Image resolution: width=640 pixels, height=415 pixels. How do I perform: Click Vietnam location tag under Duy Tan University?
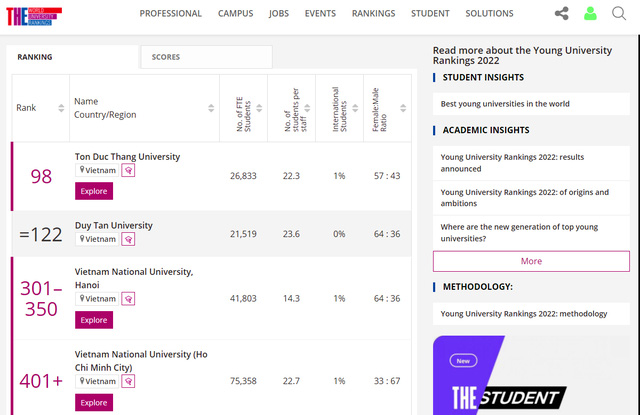(x=97, y=239)
